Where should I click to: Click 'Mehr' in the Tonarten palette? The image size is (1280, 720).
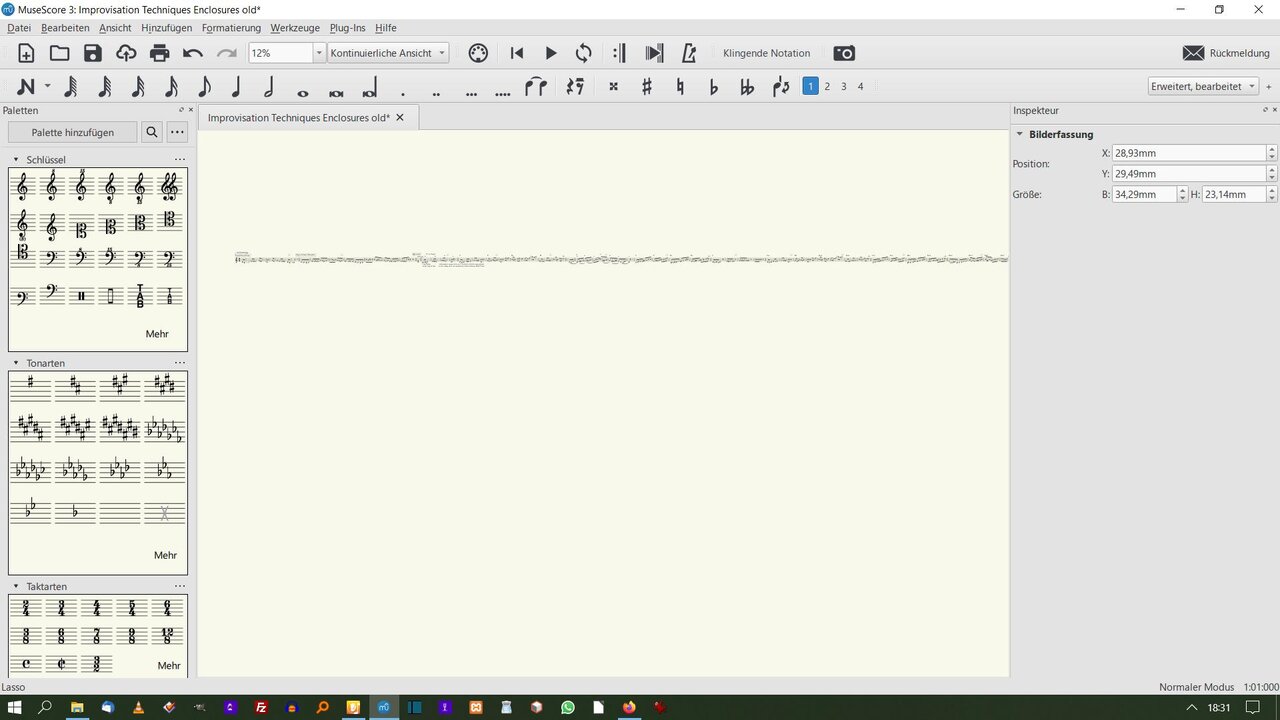coord(165,555)
